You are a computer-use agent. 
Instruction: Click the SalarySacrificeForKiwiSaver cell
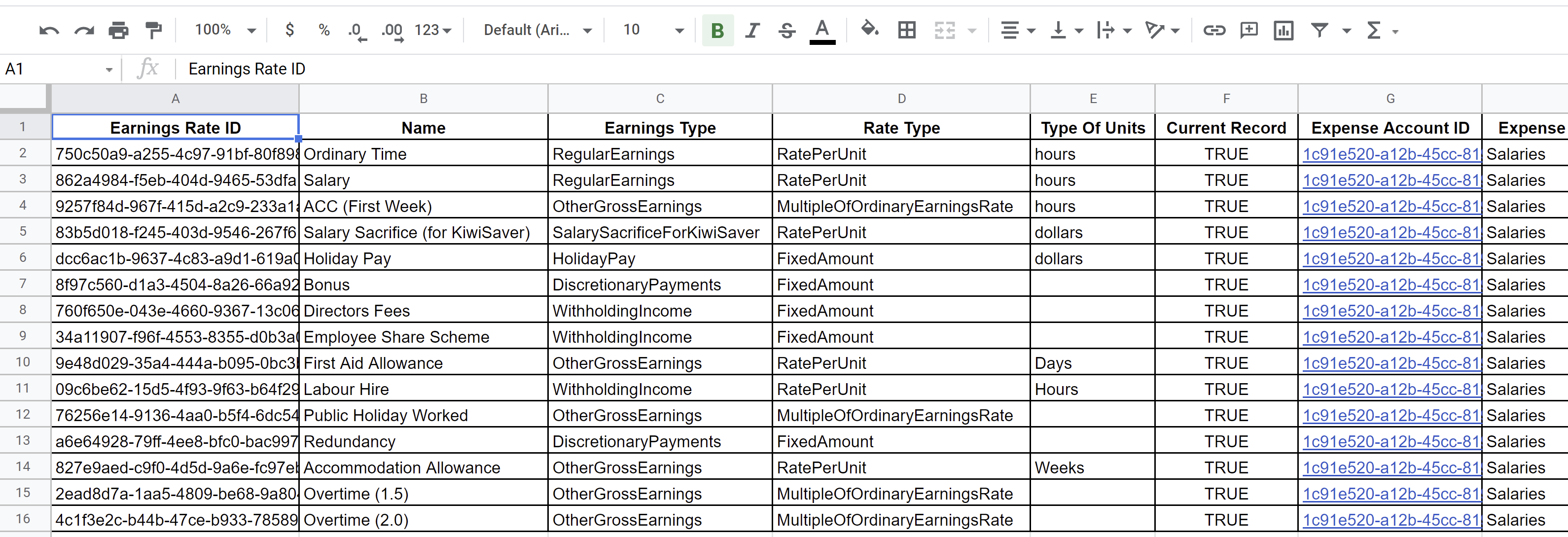pos(660,232)
